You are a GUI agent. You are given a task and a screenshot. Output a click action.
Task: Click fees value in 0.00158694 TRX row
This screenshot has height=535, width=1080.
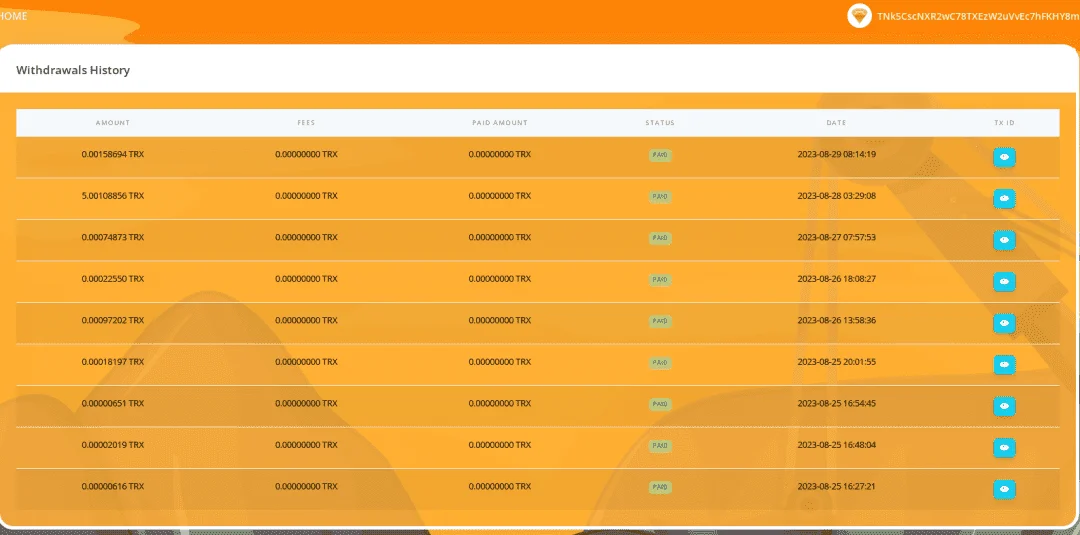pos(307,154)
